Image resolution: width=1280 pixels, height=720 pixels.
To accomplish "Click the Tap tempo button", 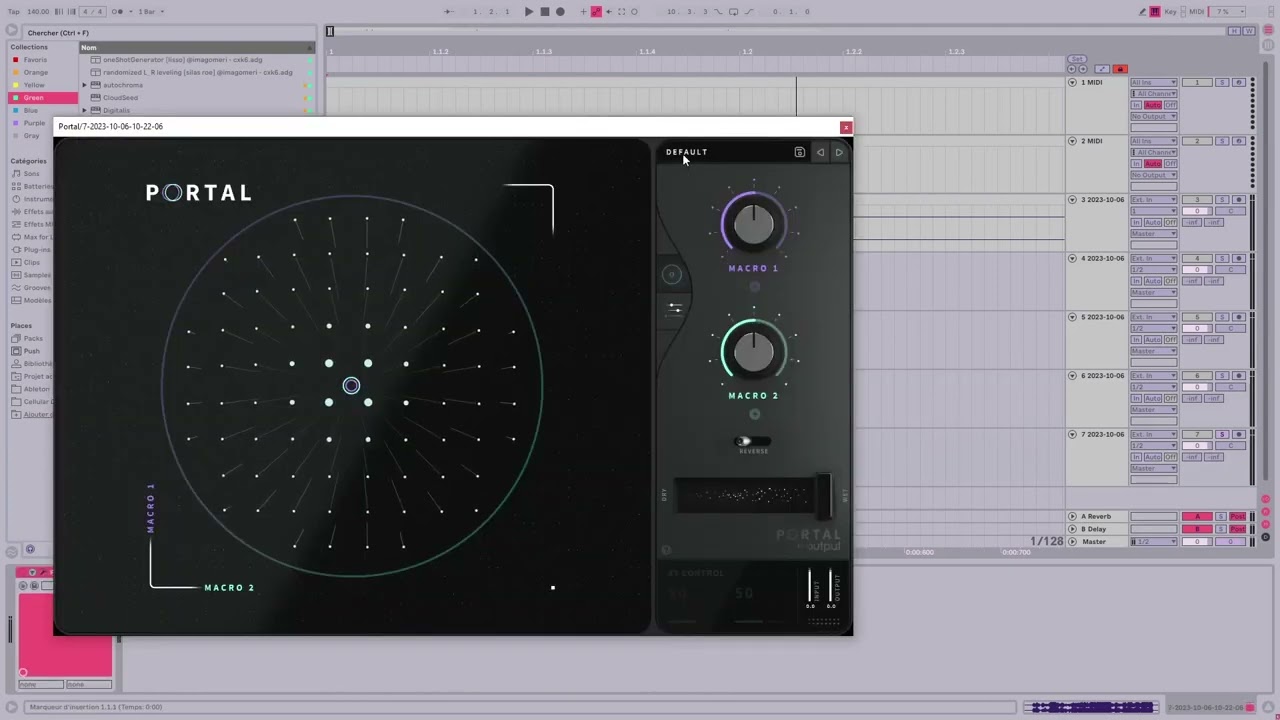I will coord(14,12).
